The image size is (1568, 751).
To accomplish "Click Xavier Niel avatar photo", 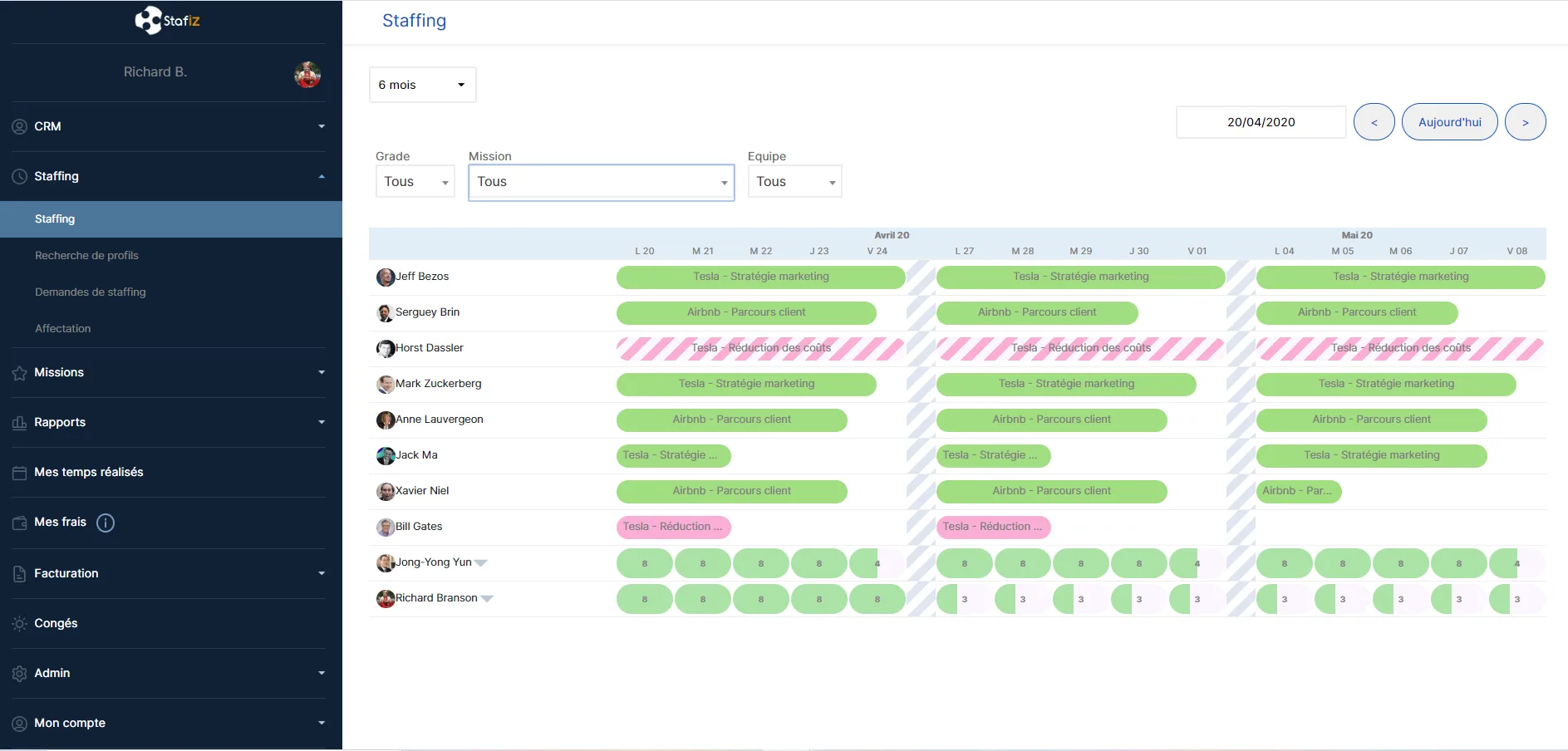I will coord(386,492).
